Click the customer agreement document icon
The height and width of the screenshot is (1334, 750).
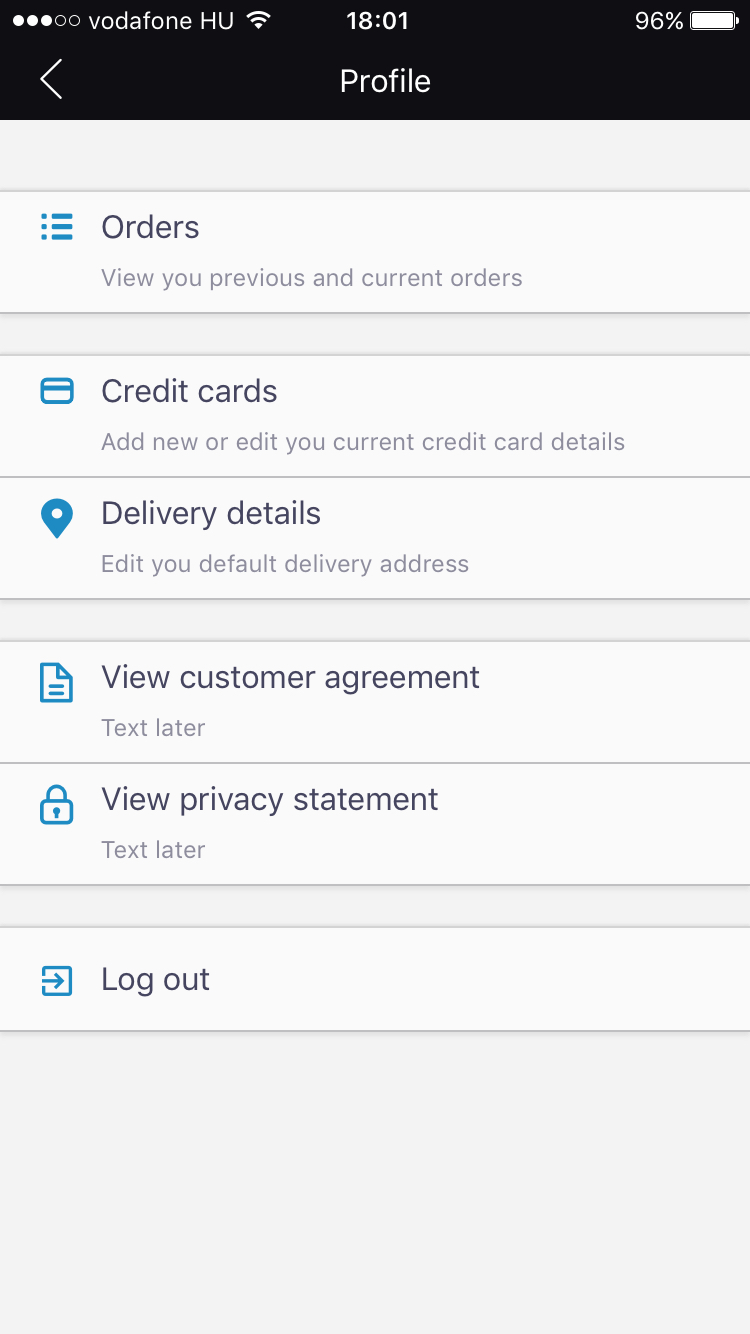point(57,683)
